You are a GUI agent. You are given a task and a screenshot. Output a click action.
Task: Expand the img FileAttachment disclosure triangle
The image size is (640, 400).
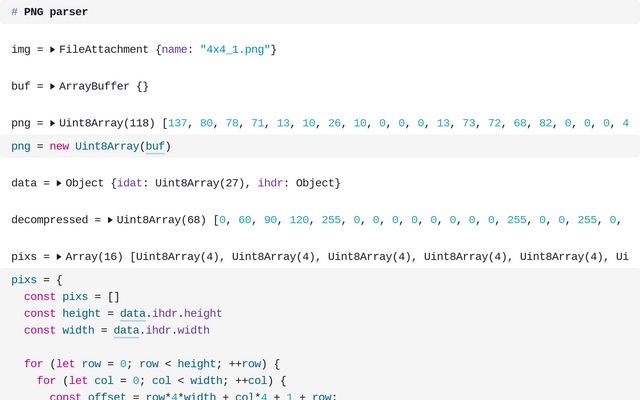click(52, 50)
